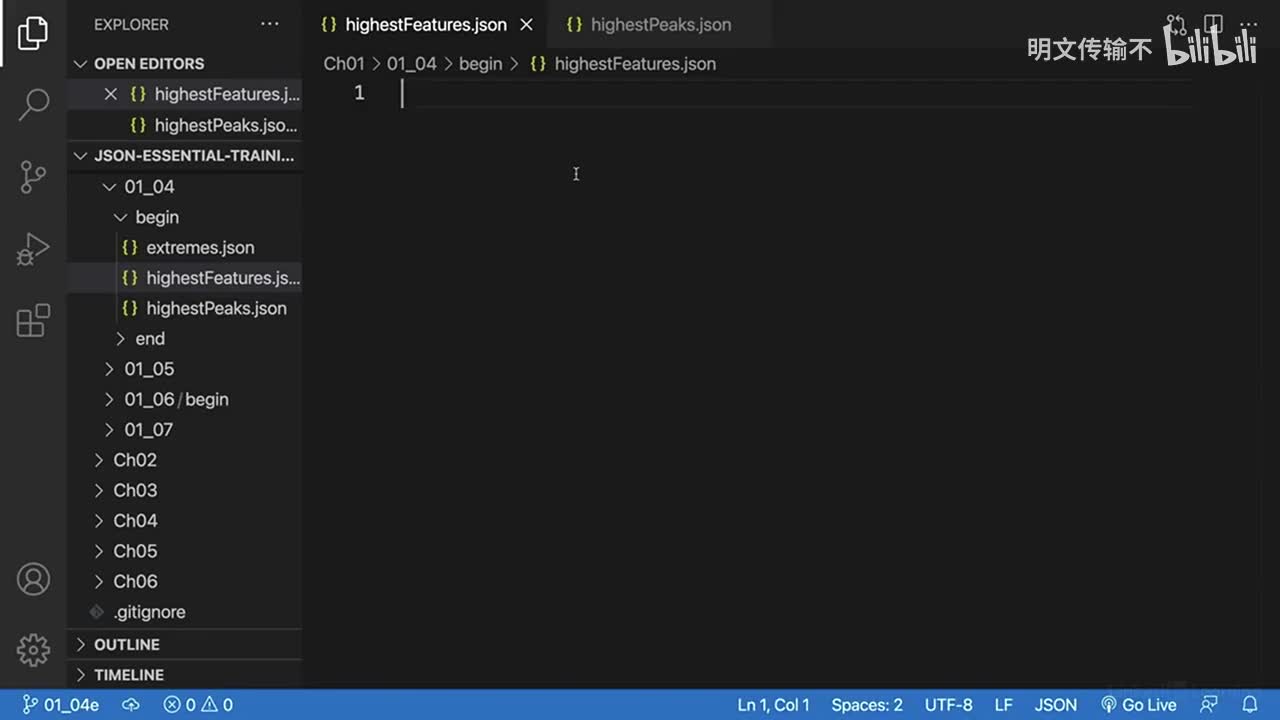Click the EXPLORER panel title
This screenshot has width=1280, height=720.
[x=131, y=24]
